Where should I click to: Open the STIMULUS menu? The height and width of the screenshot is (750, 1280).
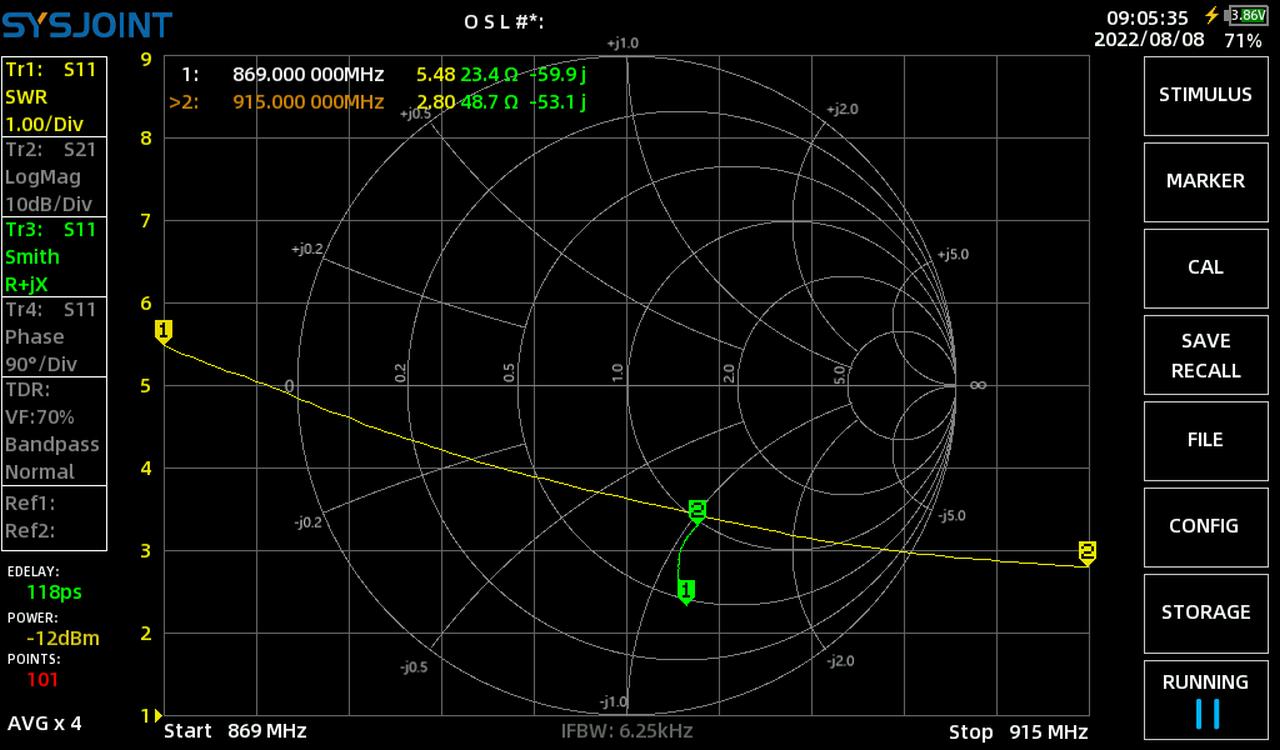tap(1205, 94)
